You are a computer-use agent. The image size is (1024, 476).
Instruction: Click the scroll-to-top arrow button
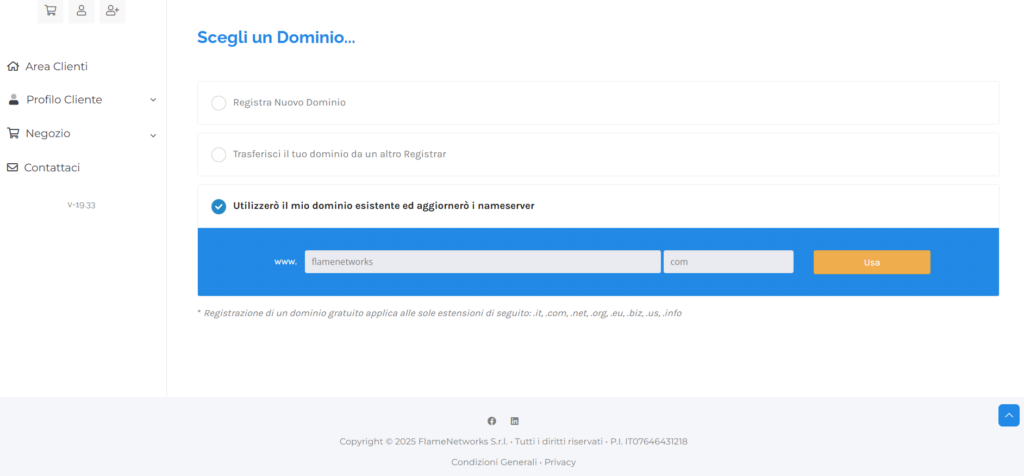tap(1008, 415)
